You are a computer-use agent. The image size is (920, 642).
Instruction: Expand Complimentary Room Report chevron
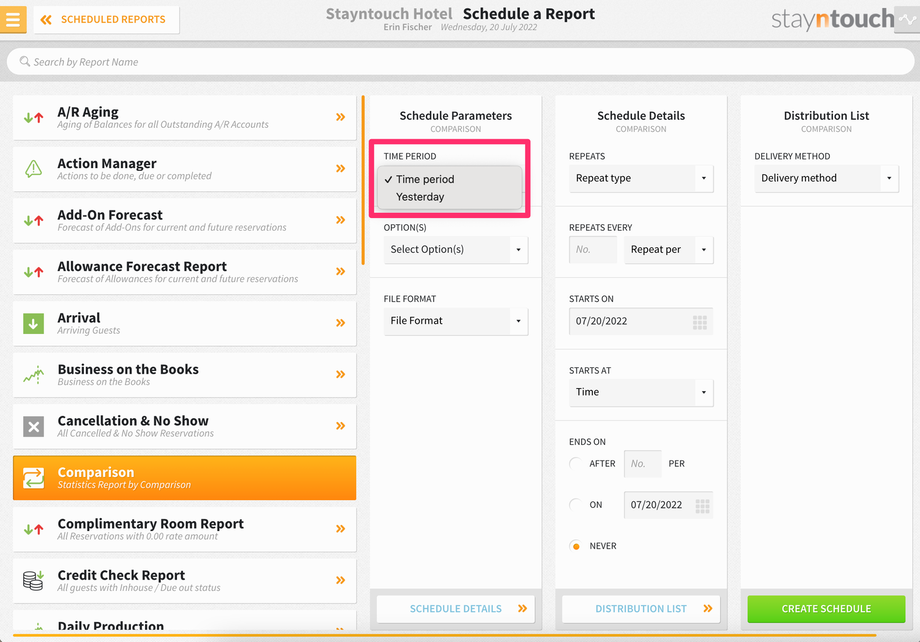pos(340,529)
